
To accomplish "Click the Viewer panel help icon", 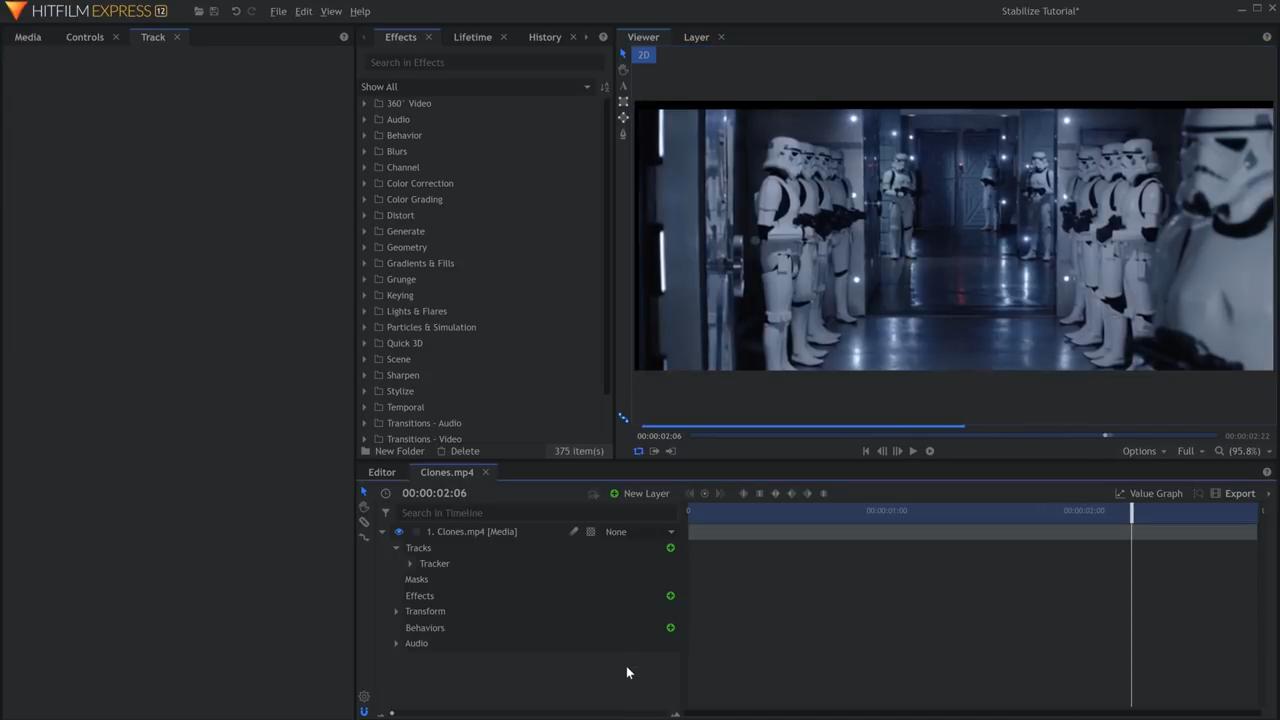I will coord(1267,37).
